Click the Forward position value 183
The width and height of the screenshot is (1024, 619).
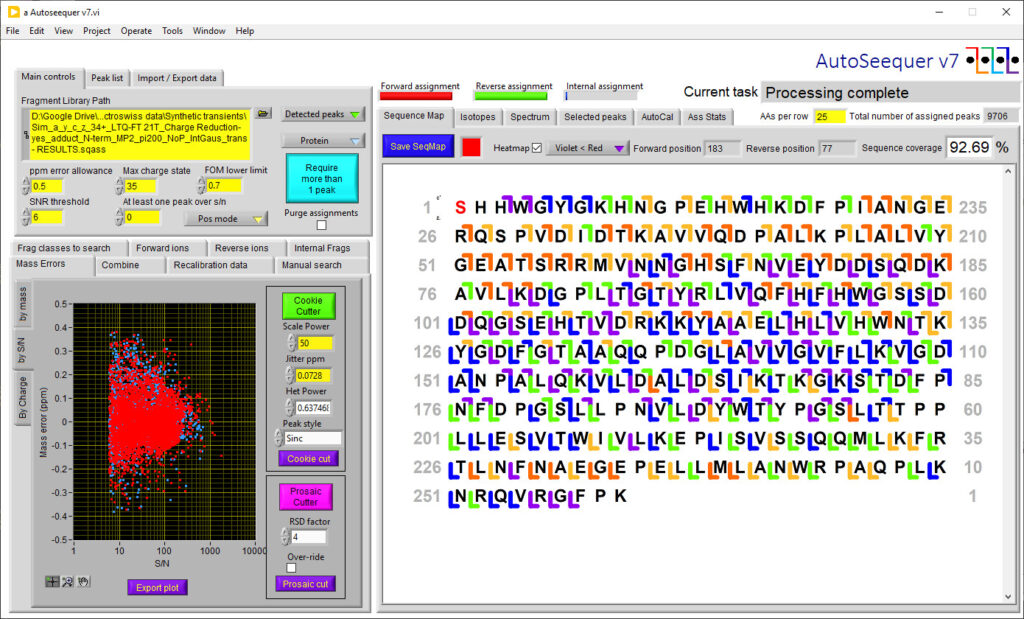pos(723,148)
